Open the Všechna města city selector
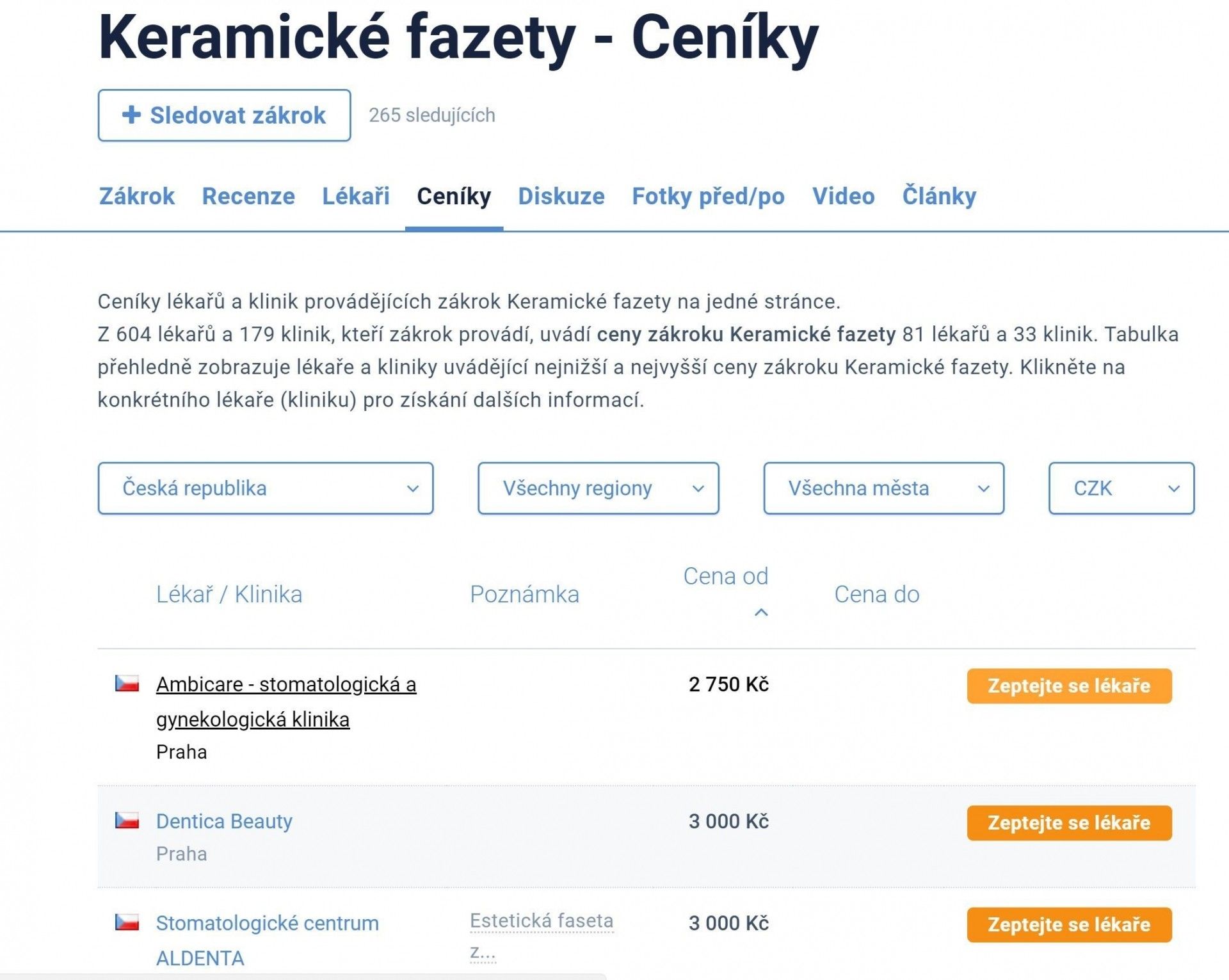Viewport: 1229px width, 980px height. click(884, 488)
